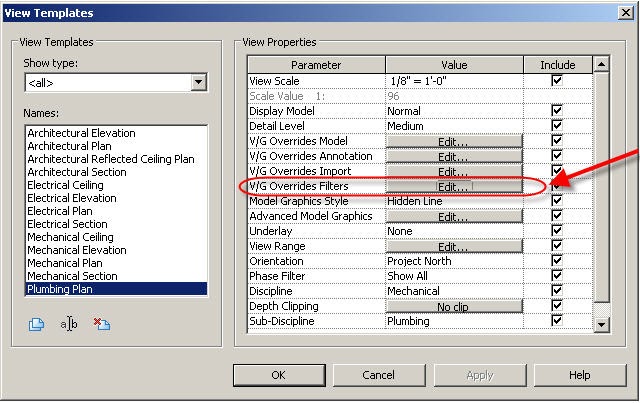Open the Show type dropdown
The height and width of the screenshot is (403, 640).
point(198,82)
